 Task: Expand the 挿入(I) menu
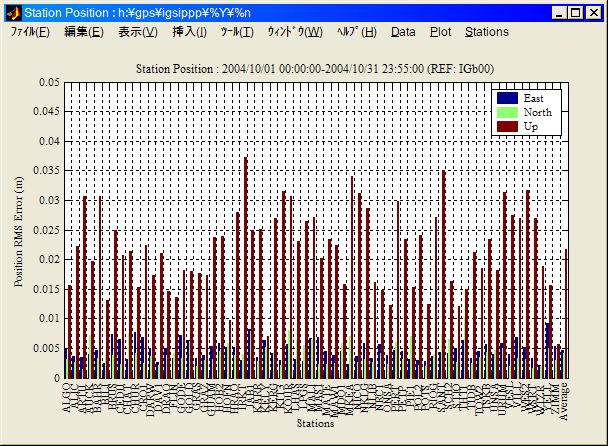pos(190,32)
